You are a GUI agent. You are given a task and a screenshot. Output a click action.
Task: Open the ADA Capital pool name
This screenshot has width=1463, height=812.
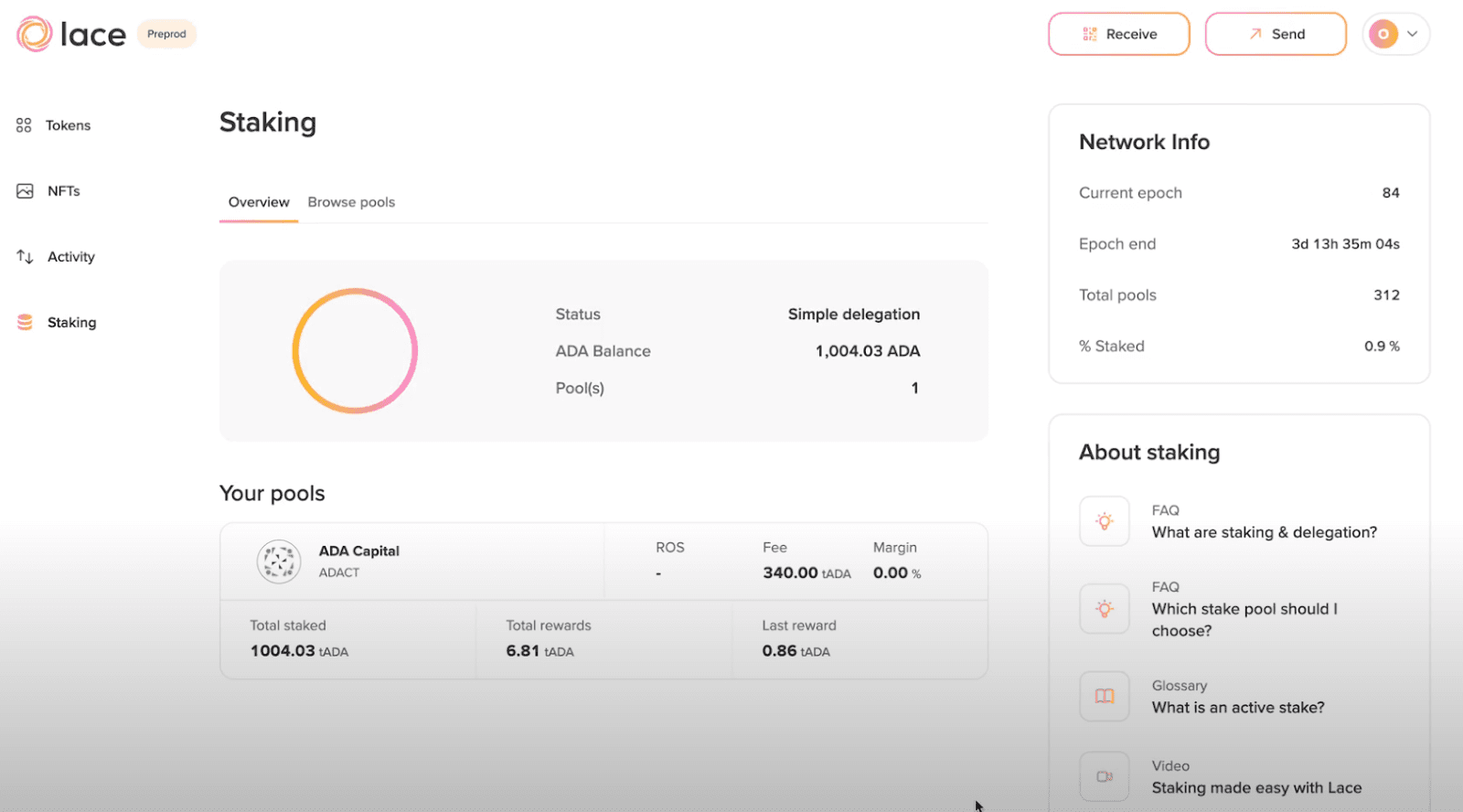coord(359,550)
